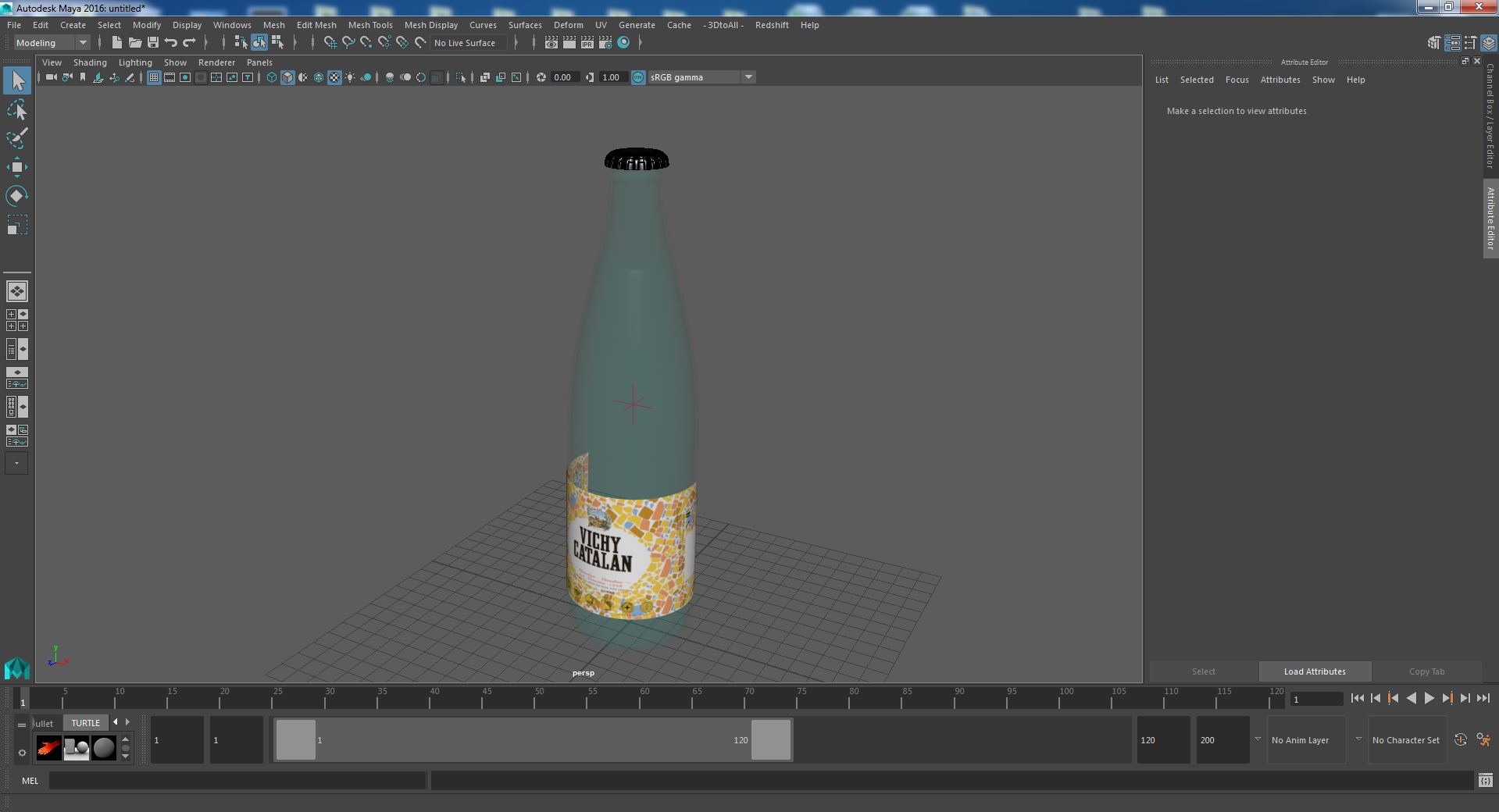Viewport: 1499px width, 812px height.
Task: Save the scene with the disk icon
Action: (x=153, y=42)
